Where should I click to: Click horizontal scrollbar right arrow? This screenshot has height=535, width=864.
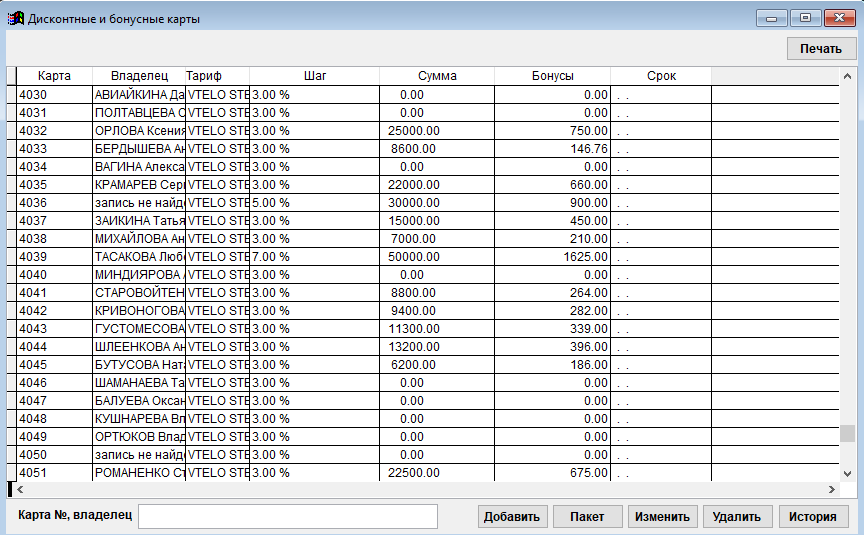pyautogui.click(x=832, y=490)
